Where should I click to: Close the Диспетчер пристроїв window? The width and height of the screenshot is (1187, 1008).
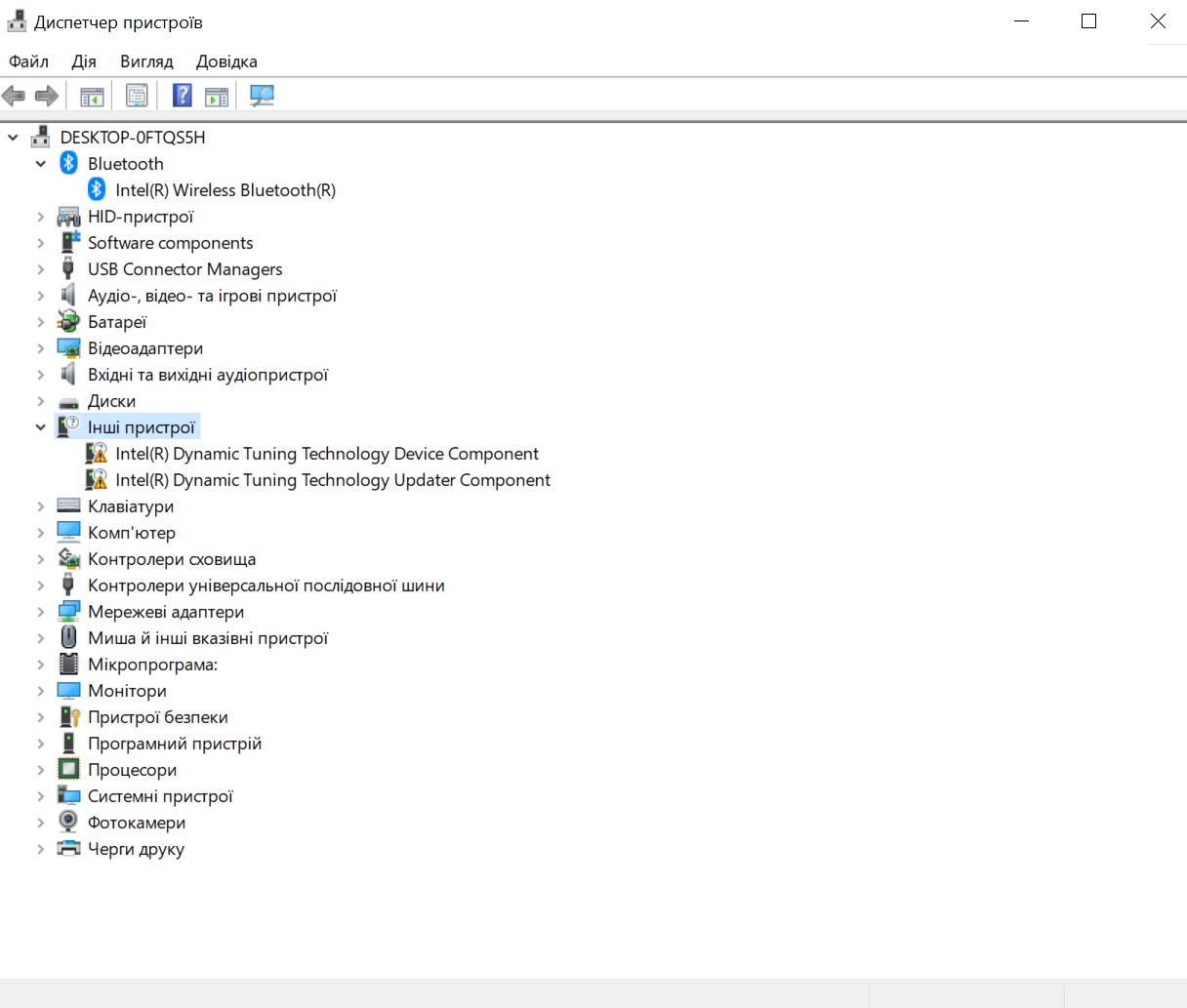pyautogui.click(x=1158, y=21)
